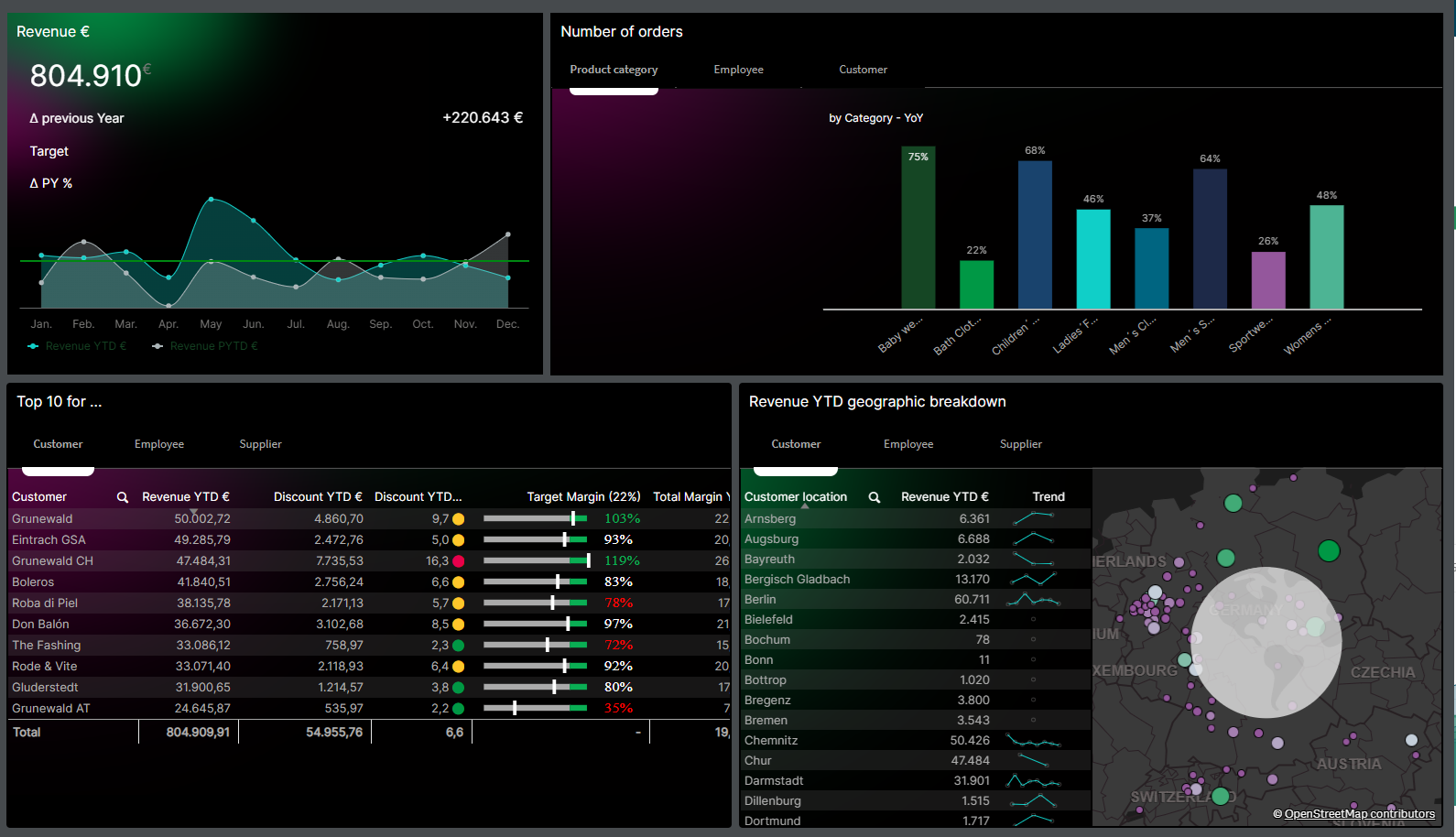Click the search icon beside Customer location header

coord(875,497)
